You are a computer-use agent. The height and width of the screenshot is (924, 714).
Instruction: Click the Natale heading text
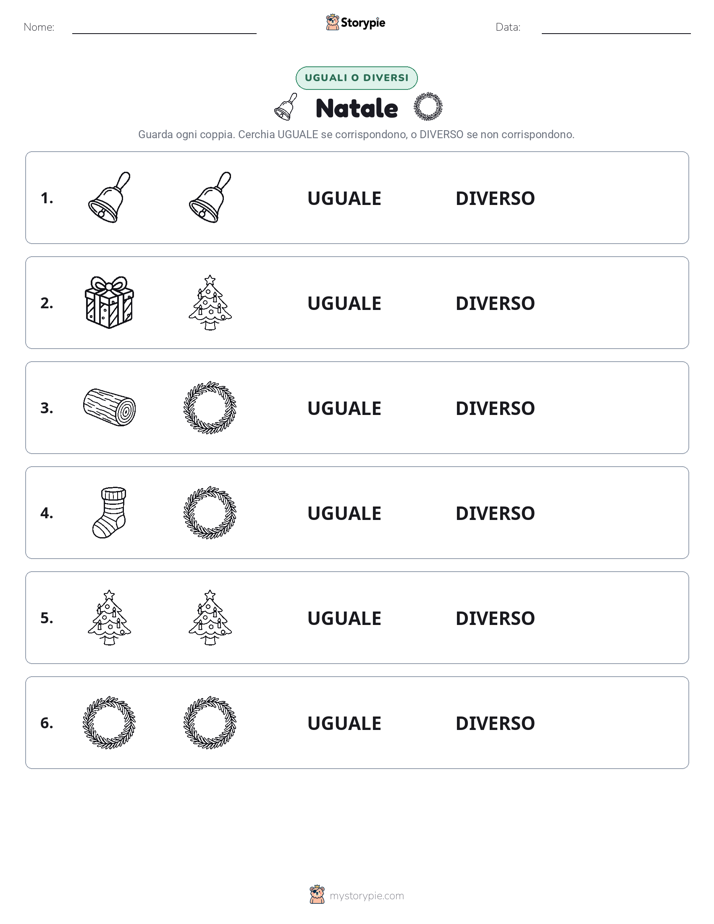(356, 108)
